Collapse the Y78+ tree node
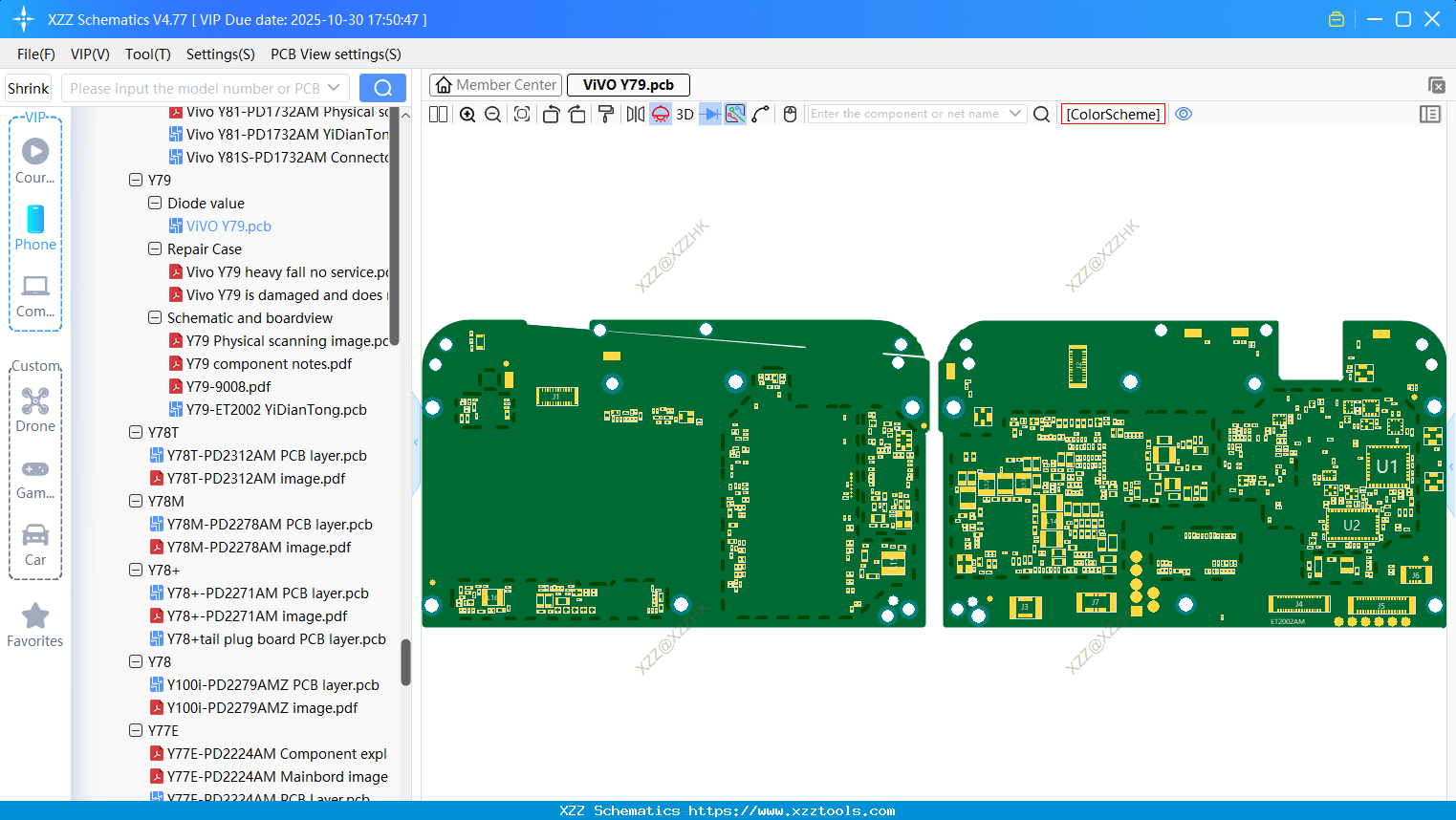The image size is (1456, 820). (136, 570)
